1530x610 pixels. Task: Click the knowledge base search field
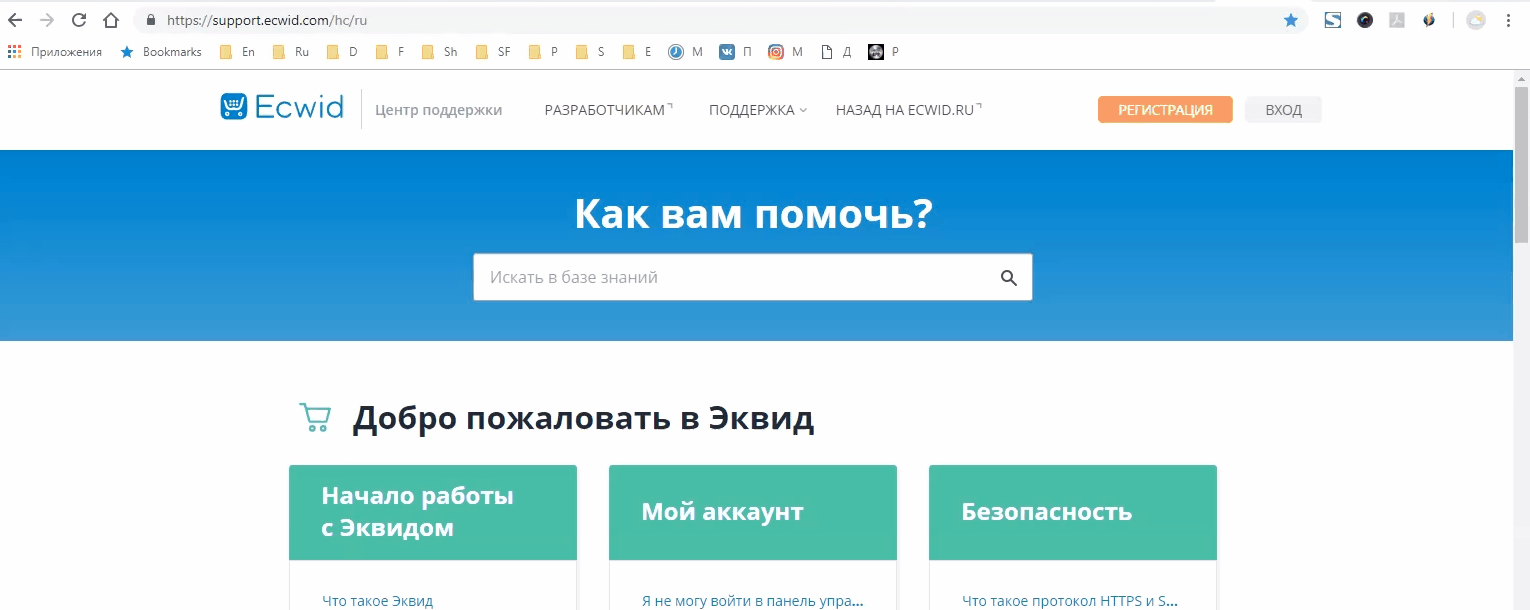click(735, 278)
